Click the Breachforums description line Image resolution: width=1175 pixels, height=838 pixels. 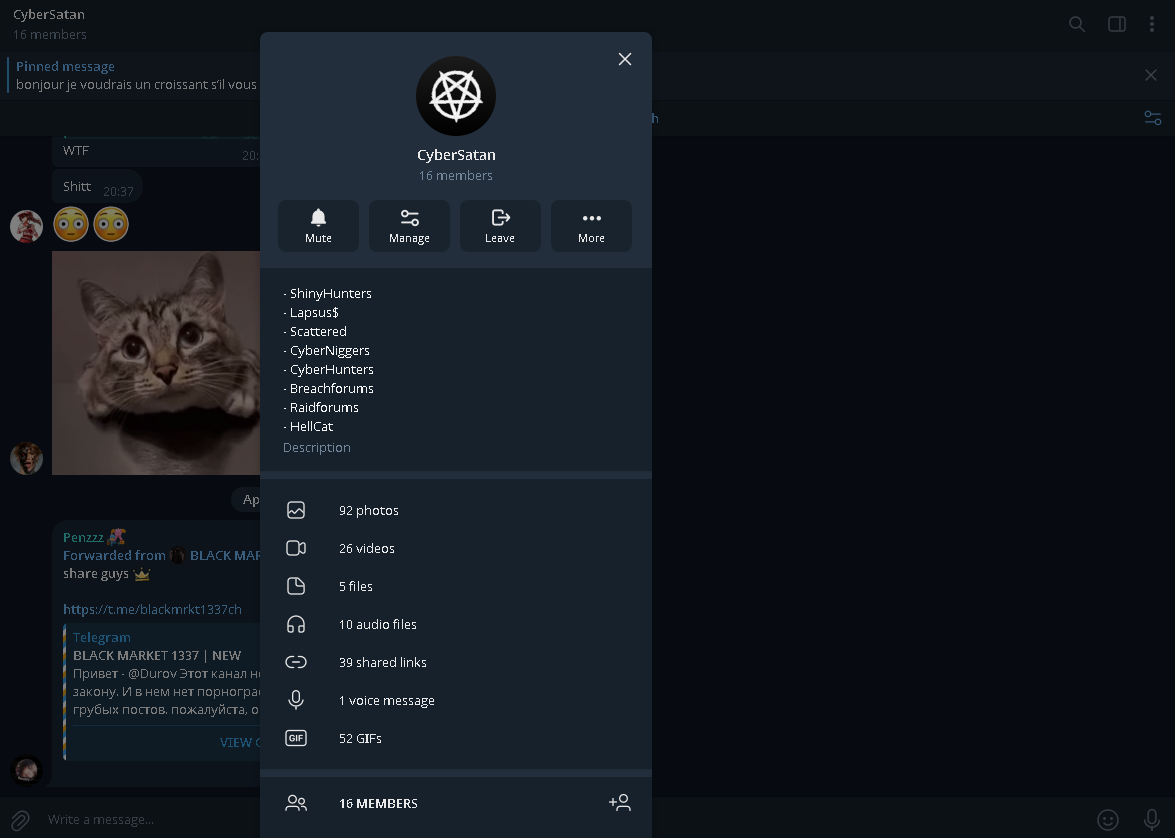[328, 388]
